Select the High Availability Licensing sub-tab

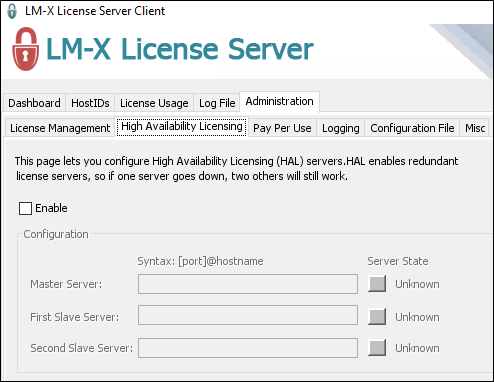click(182, 127)
